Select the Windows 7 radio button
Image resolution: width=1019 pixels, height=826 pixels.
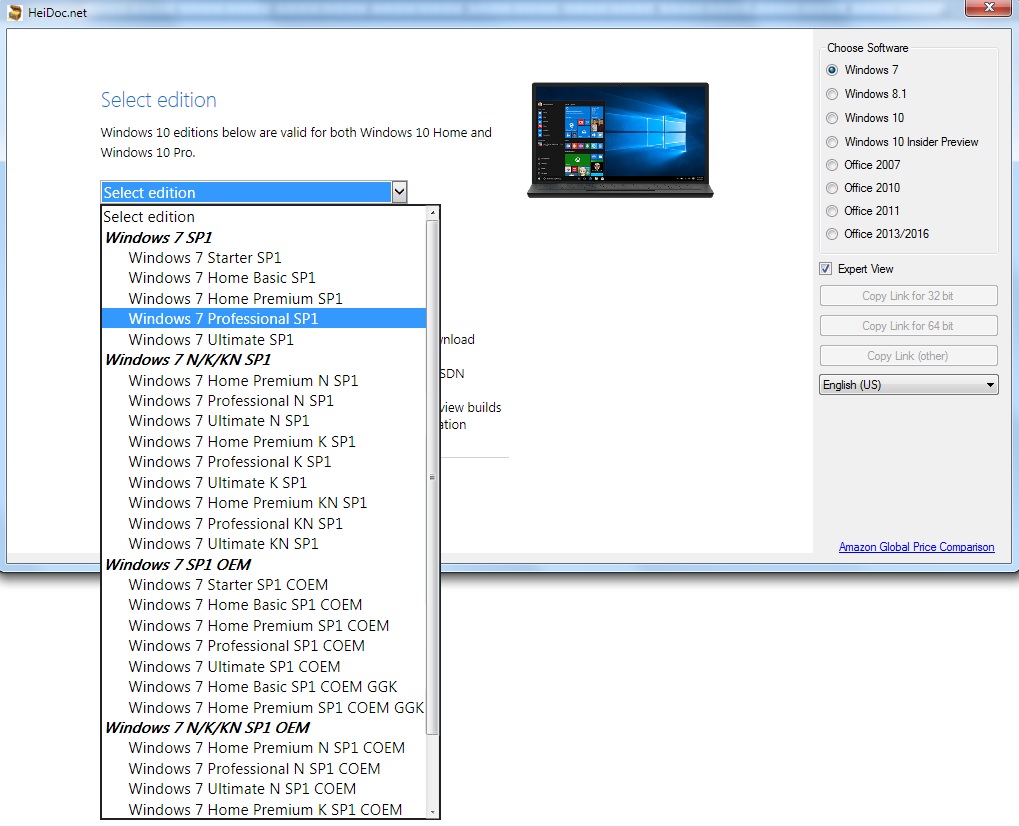pos(832,70)
